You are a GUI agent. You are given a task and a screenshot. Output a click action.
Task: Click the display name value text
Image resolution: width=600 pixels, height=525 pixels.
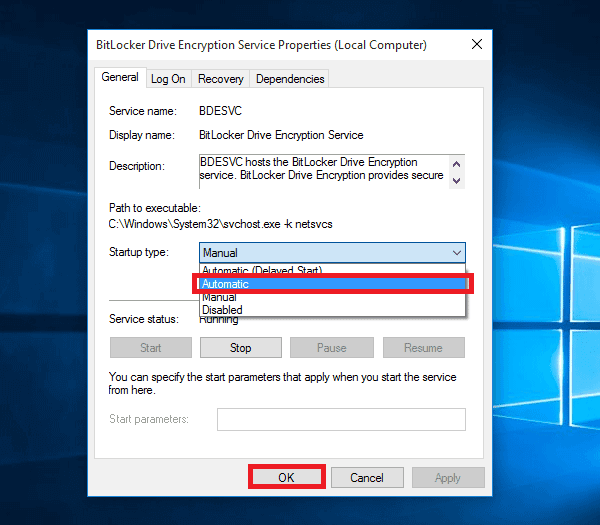pyautogui.click(x=281, y=135)
